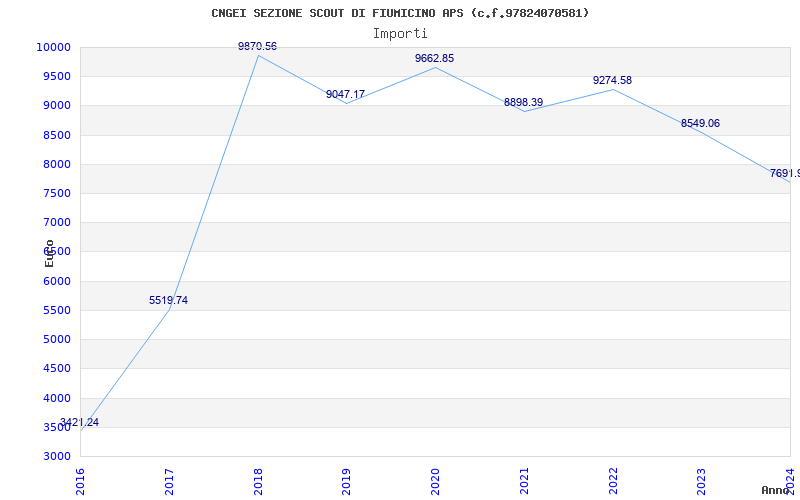This screenshot has height=500, width=800.
Task: Click the 2018 x-axis label
Action: (x=258, y=482)
